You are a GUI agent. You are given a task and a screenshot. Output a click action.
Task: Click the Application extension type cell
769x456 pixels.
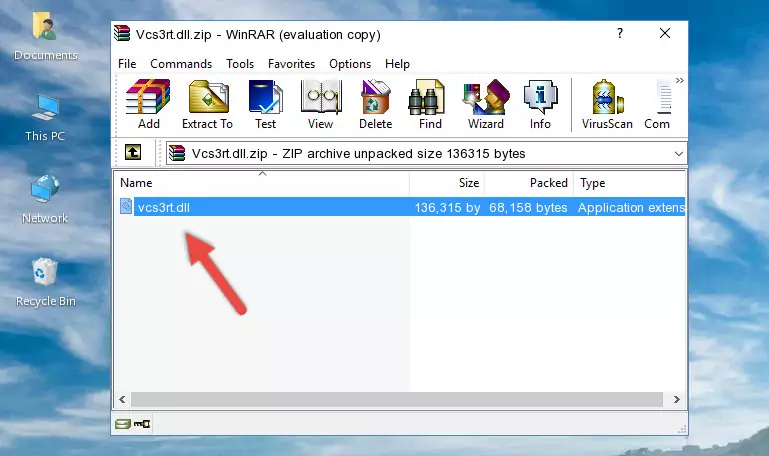point(631,207)
